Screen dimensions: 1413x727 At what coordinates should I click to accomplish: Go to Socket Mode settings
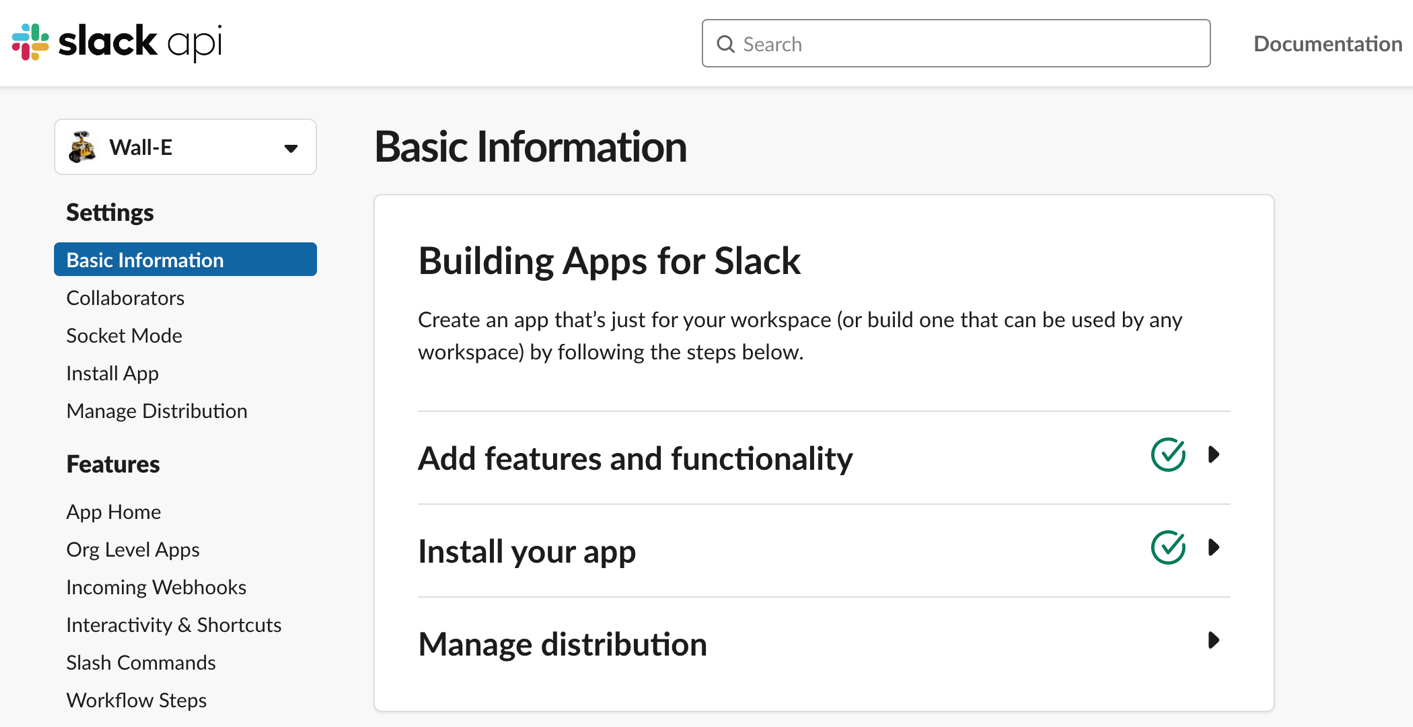pos(124,336)
